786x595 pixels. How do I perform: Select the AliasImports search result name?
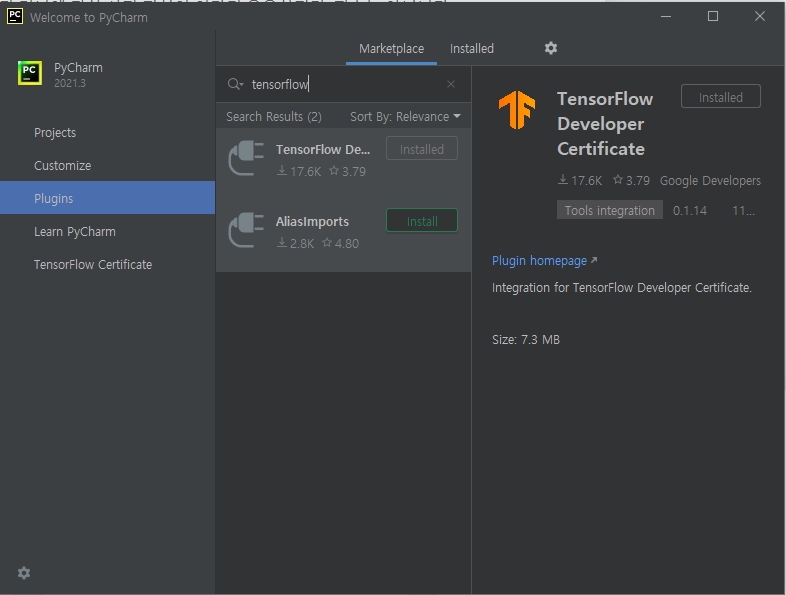[x=312, y=222]
